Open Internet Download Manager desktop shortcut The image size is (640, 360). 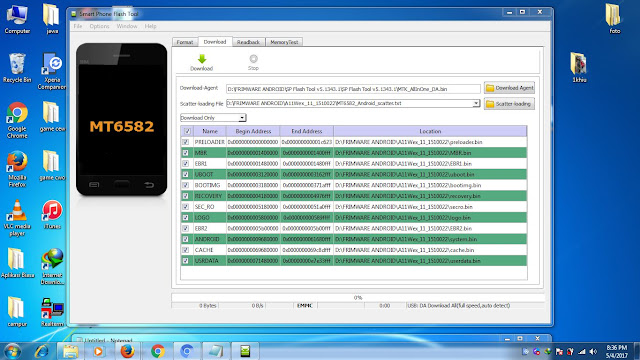point(52,267)
